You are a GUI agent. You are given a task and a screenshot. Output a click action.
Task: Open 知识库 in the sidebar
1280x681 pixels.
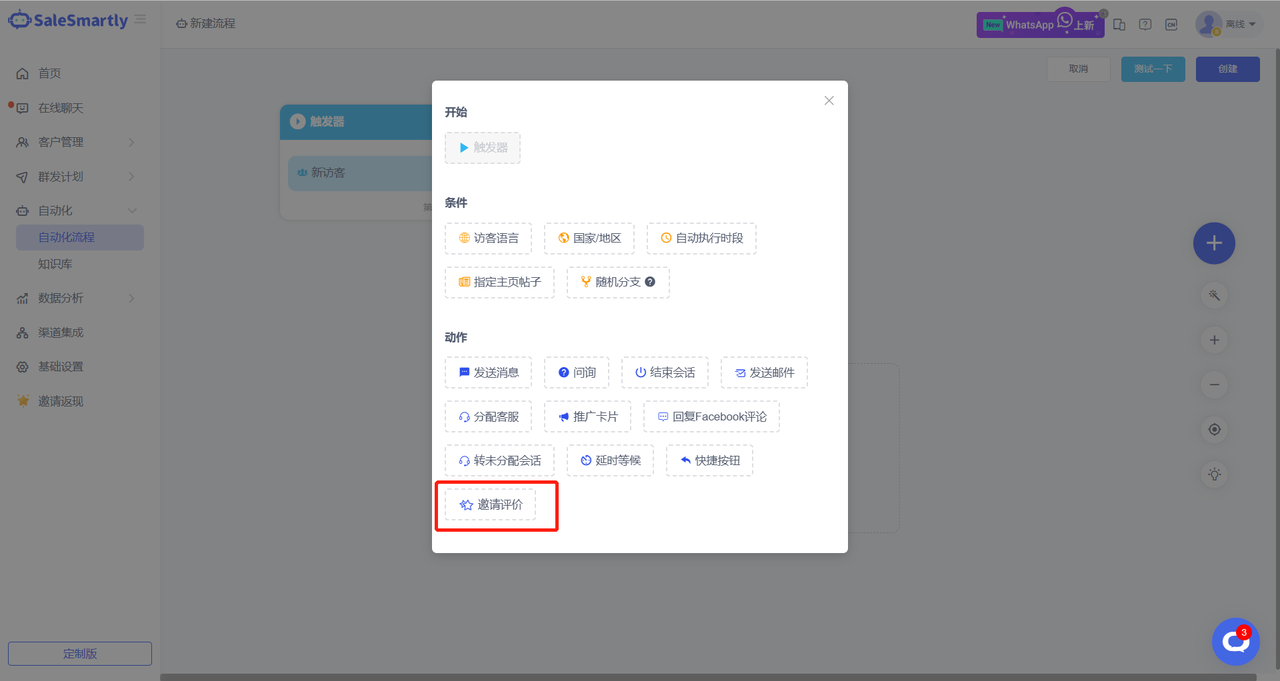[x=55, y=264]
